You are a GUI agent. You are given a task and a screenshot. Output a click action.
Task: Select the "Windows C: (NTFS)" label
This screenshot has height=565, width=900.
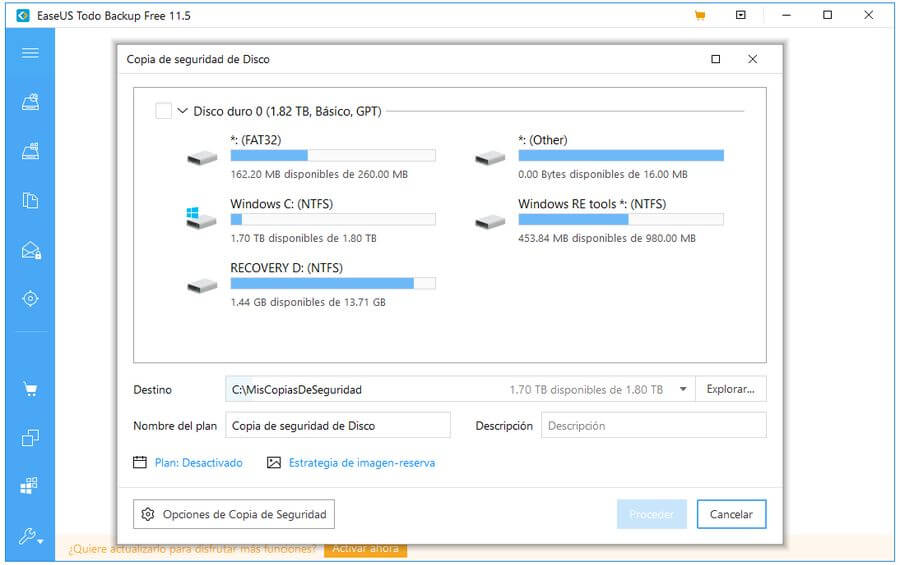(x=282, y=204)
